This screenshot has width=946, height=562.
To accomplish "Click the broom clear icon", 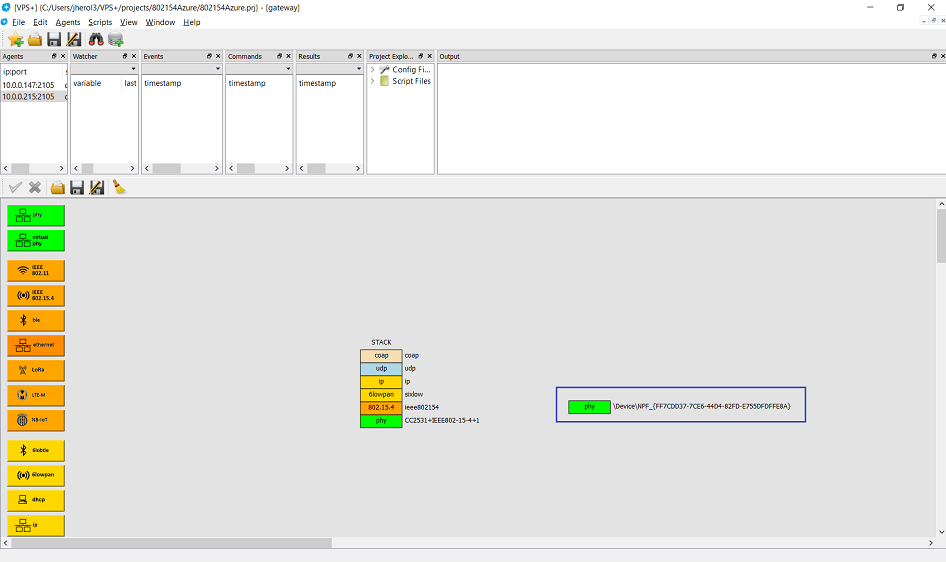I will coord(119,187).
